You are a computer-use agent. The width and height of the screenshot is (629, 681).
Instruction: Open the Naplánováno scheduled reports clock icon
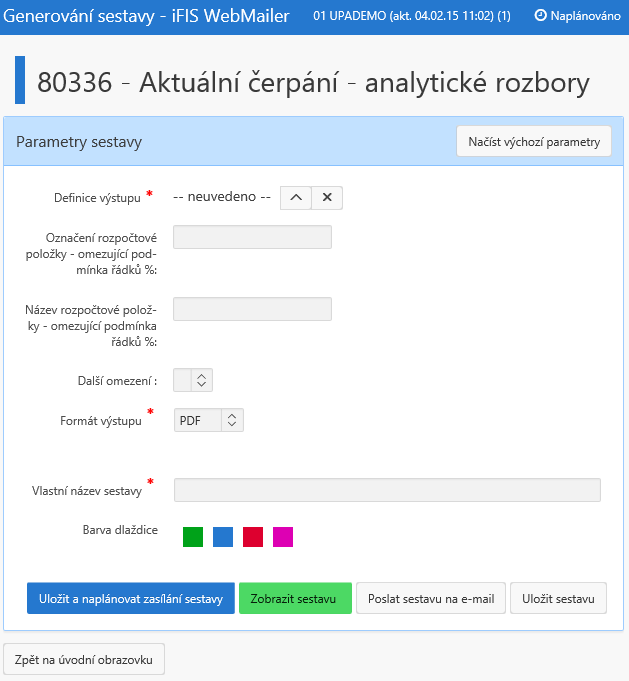point(540,16)
